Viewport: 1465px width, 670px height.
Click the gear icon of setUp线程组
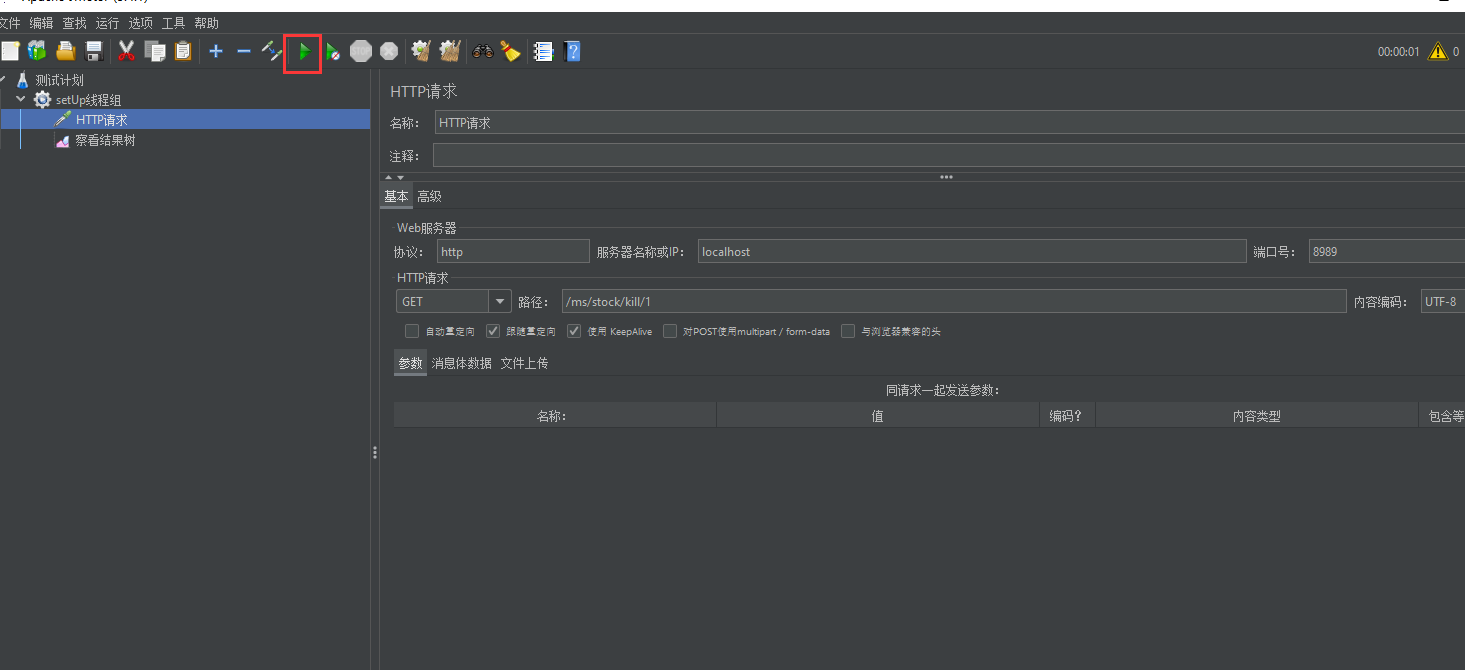42,100
